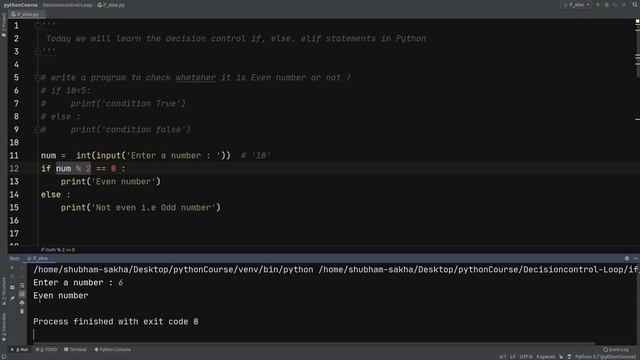
Task: Click tool window toggle icon in bottom-left corner
Action: click(x=4, y=357)
